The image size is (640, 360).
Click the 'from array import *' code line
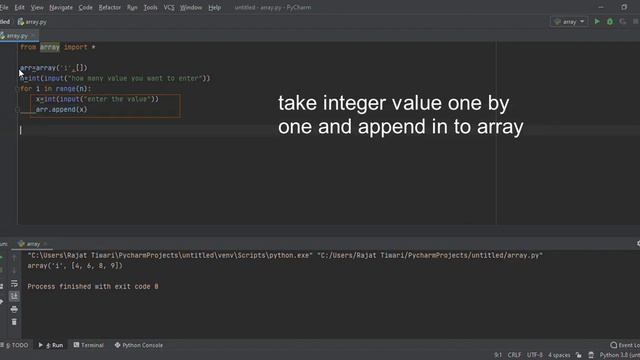click(x=58, y=47)
